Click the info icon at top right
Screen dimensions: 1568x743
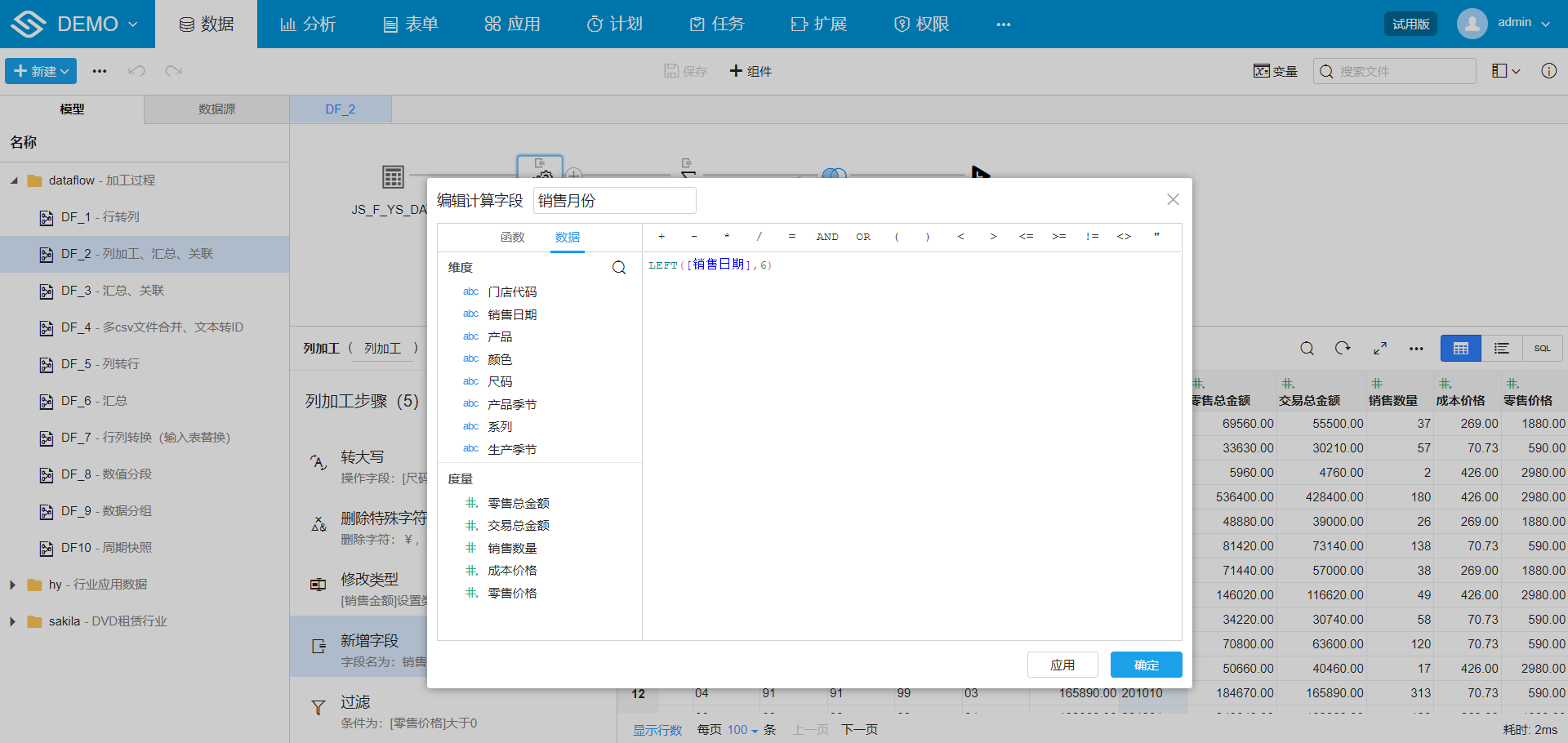tap(1548, 71)
